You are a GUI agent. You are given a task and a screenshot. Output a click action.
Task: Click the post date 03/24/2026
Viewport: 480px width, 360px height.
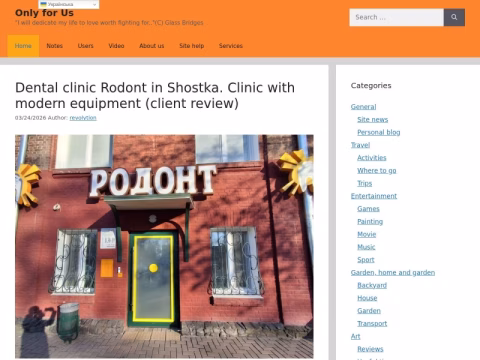click(30, 118)
